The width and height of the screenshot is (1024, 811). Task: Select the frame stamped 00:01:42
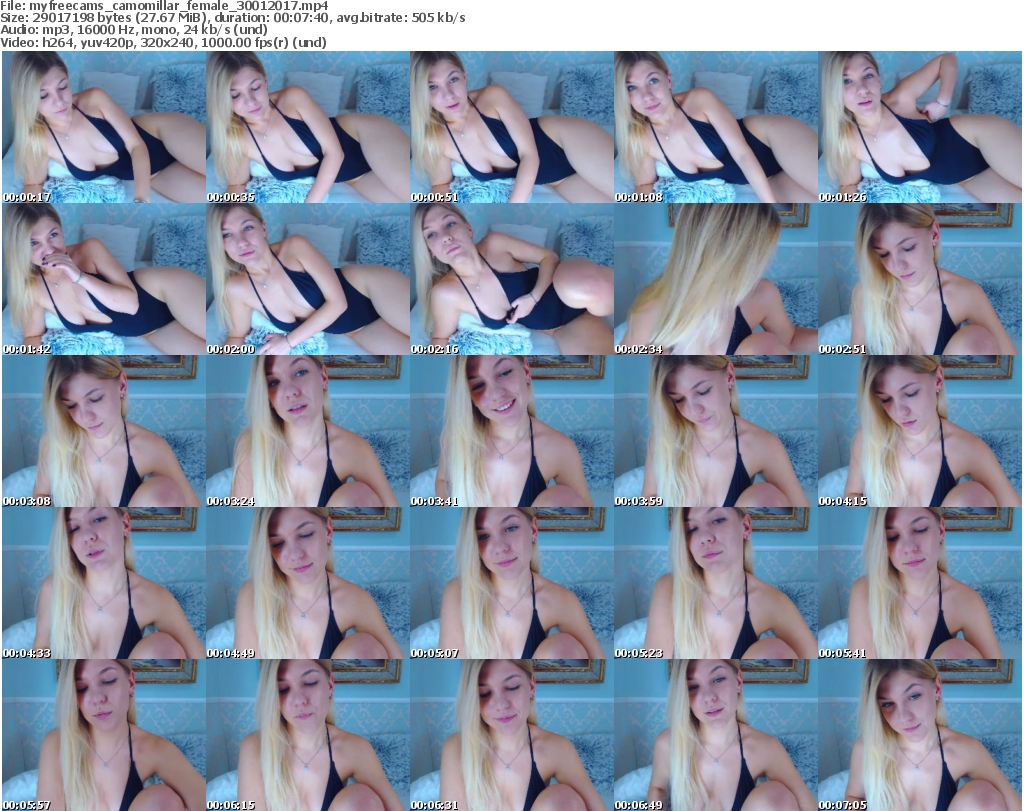(104, 279)
